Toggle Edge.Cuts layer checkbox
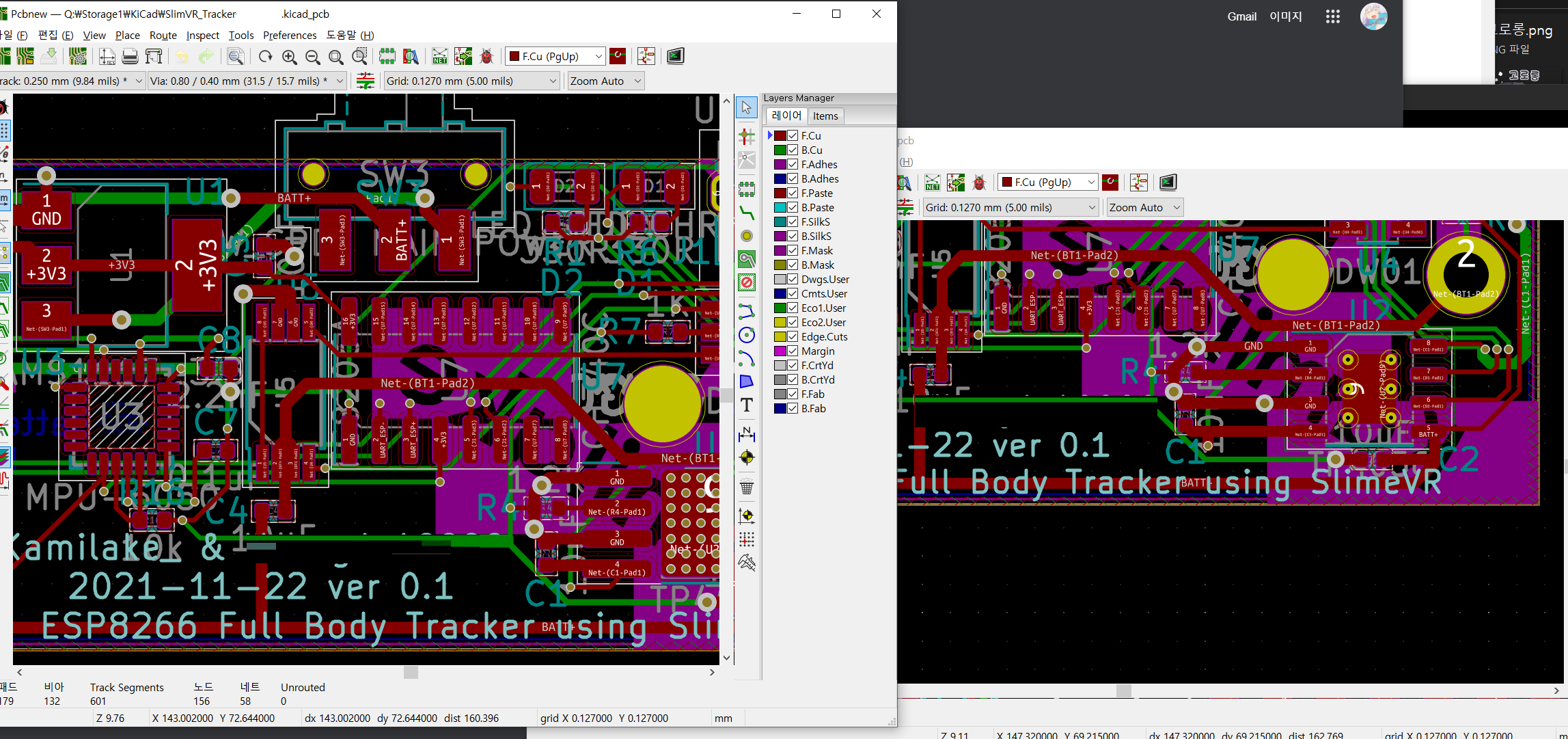The image size is (1568, 739). click(793, 336)
